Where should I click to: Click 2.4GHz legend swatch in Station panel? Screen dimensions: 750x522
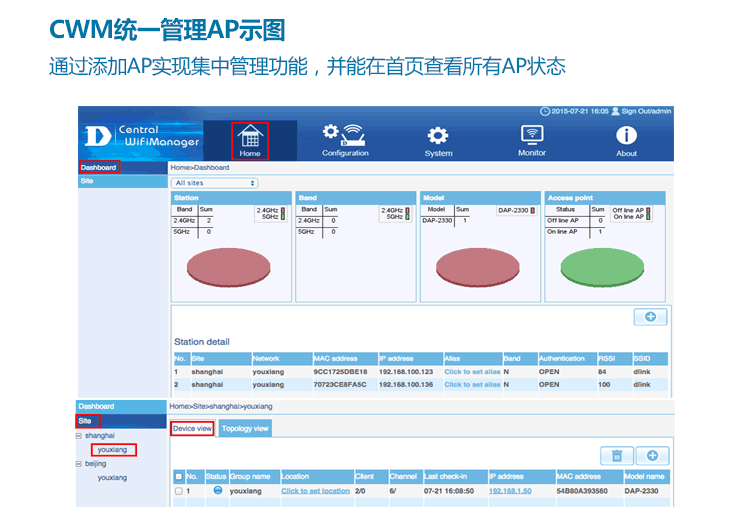(283, 211)
